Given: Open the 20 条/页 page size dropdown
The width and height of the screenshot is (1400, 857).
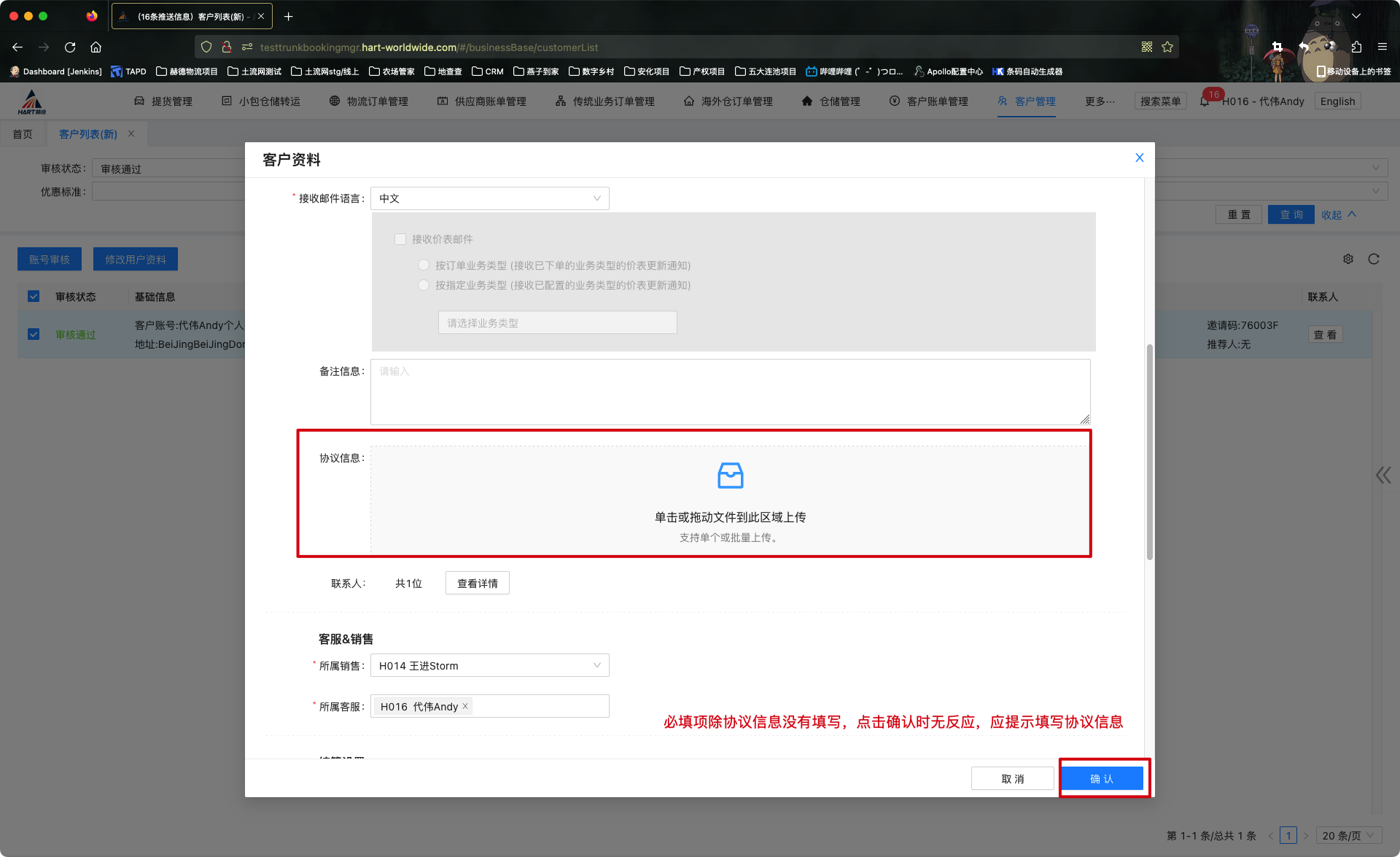Looking at the screenshot, I should [x=1350, y=835].
